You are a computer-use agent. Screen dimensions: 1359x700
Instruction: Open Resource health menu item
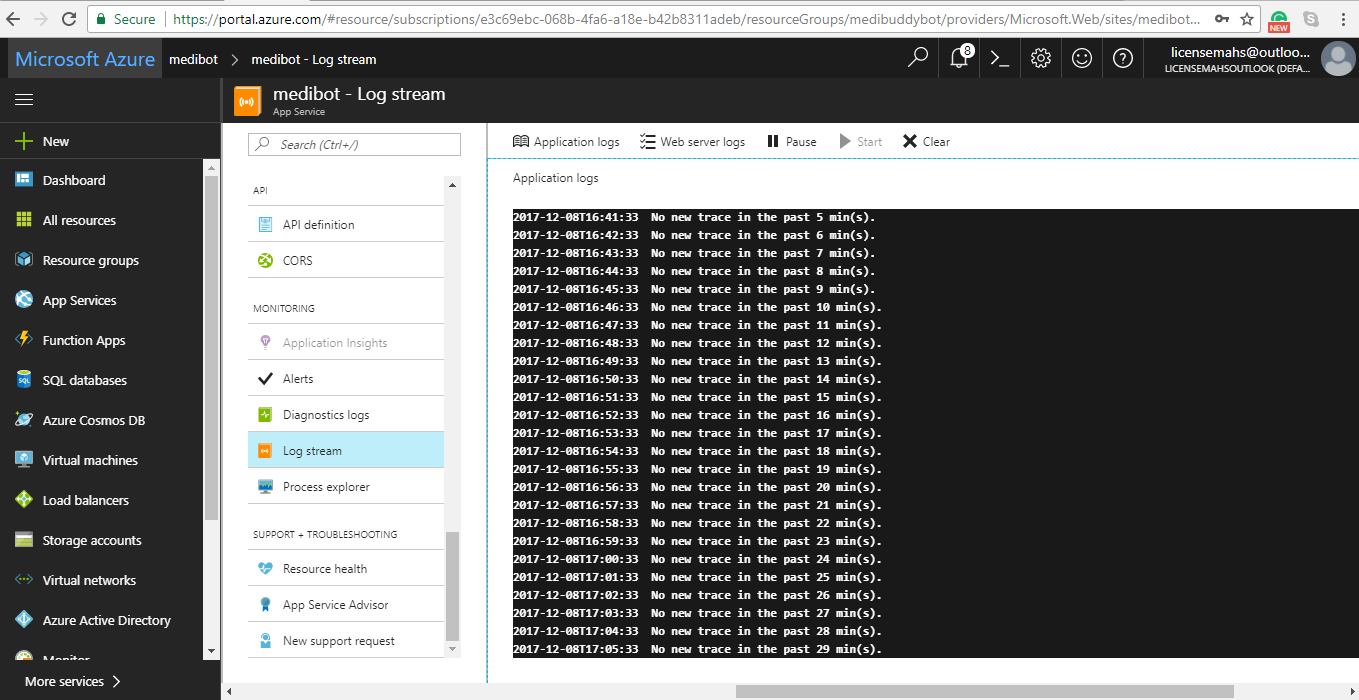click(x=346, y=568)
